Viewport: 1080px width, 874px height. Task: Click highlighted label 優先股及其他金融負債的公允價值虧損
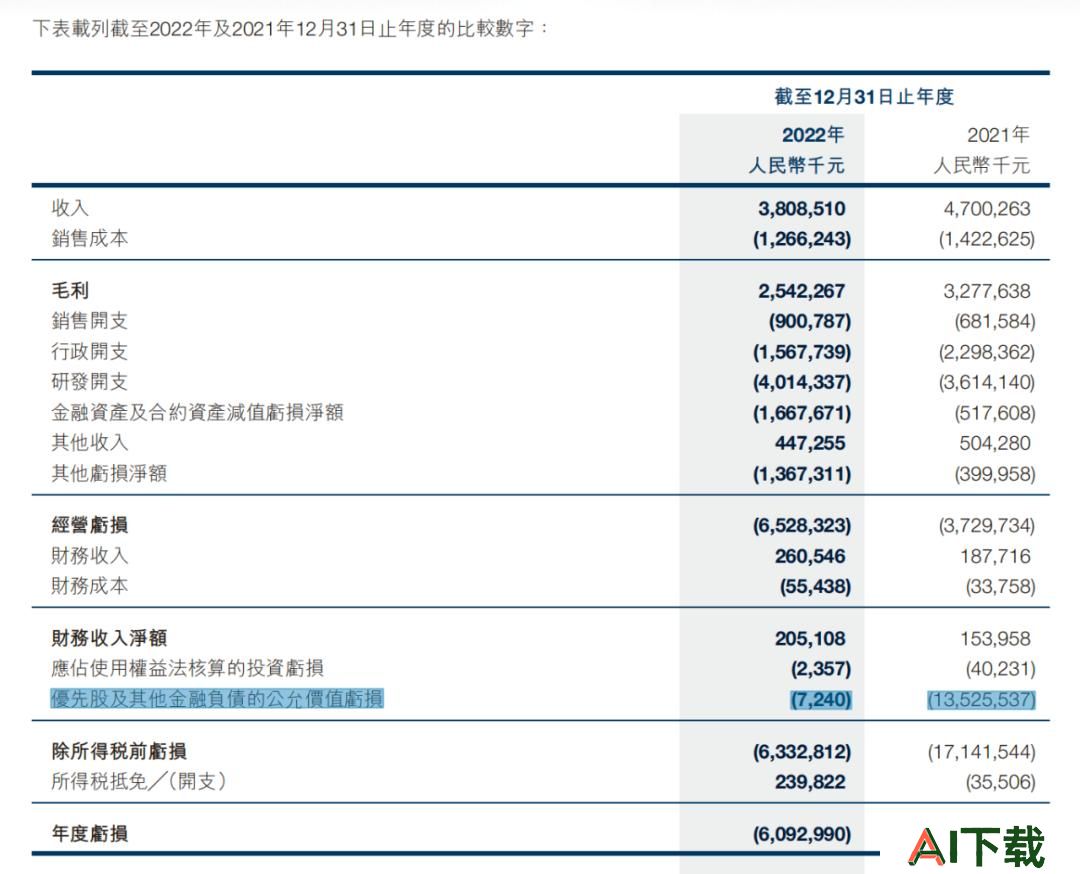217,698
